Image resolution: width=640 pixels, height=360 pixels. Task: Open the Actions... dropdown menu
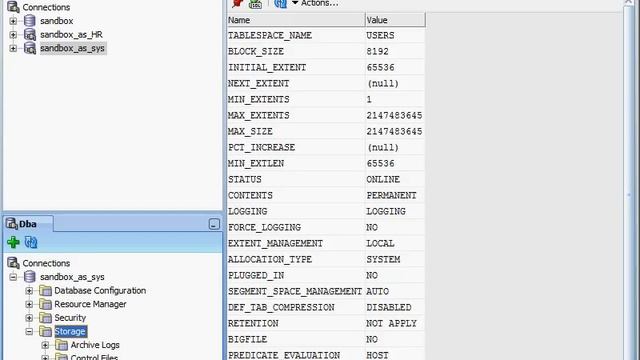pos(315,3)
